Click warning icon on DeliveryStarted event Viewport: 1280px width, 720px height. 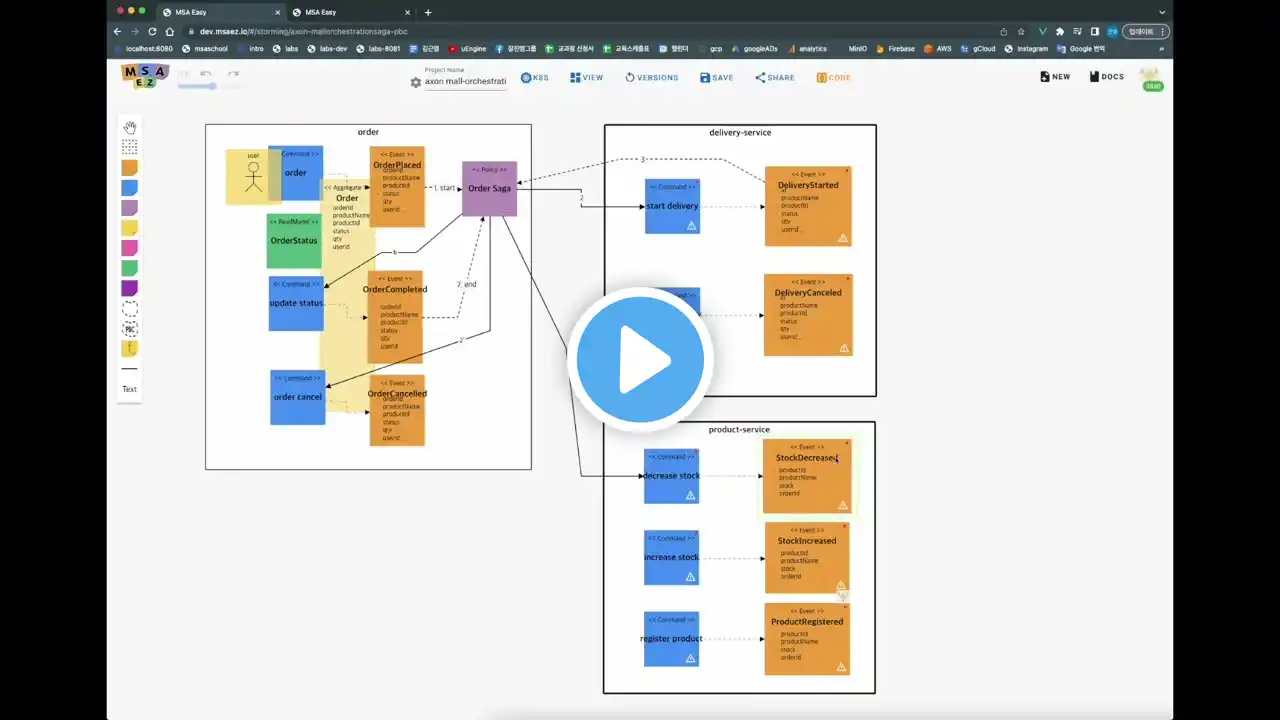pos(843,238)
